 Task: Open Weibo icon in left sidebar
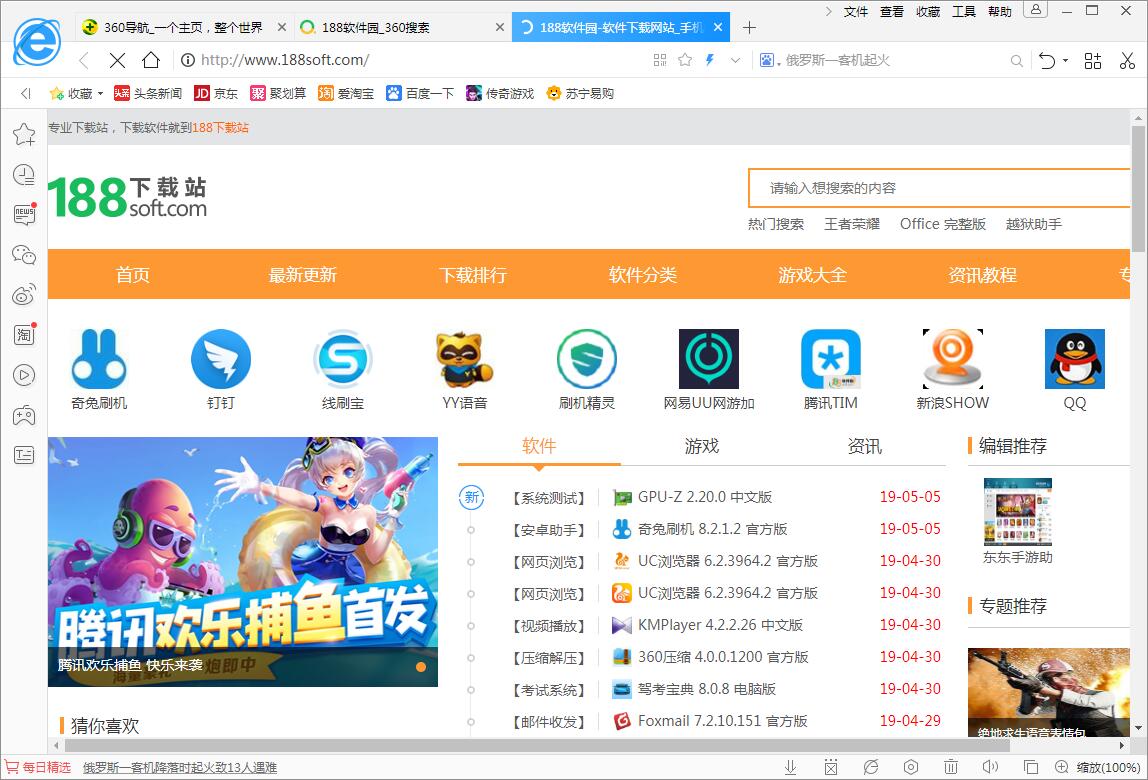(23, 295)
